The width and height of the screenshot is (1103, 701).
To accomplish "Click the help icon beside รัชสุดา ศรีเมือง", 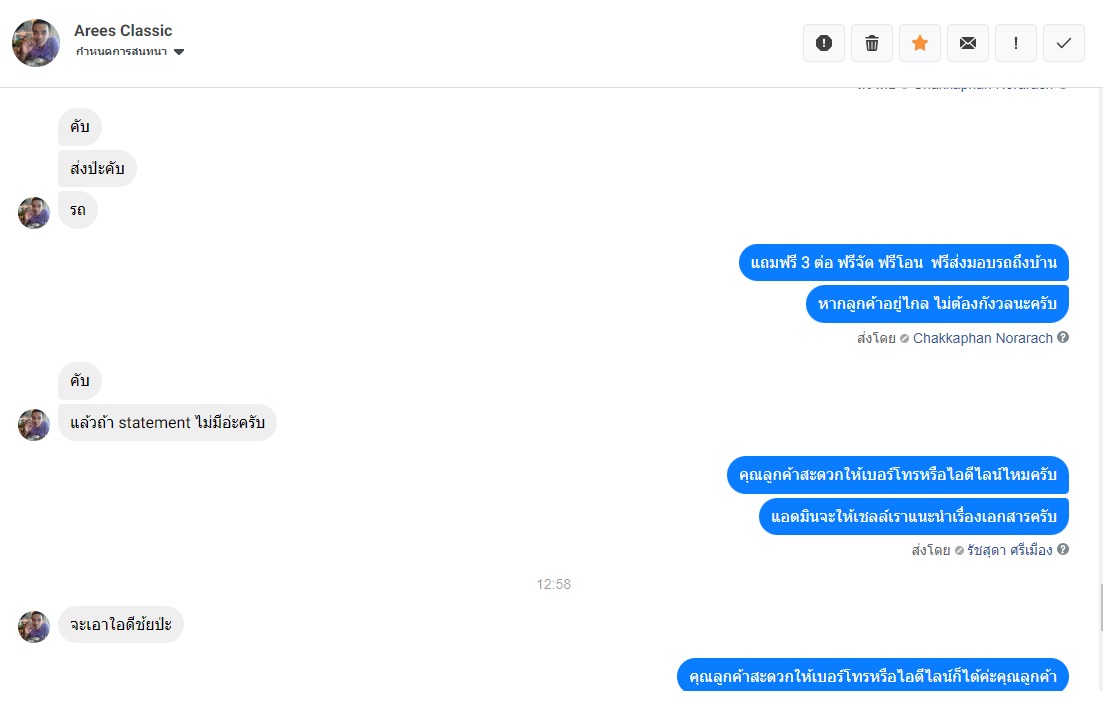I will [1063, 549].
